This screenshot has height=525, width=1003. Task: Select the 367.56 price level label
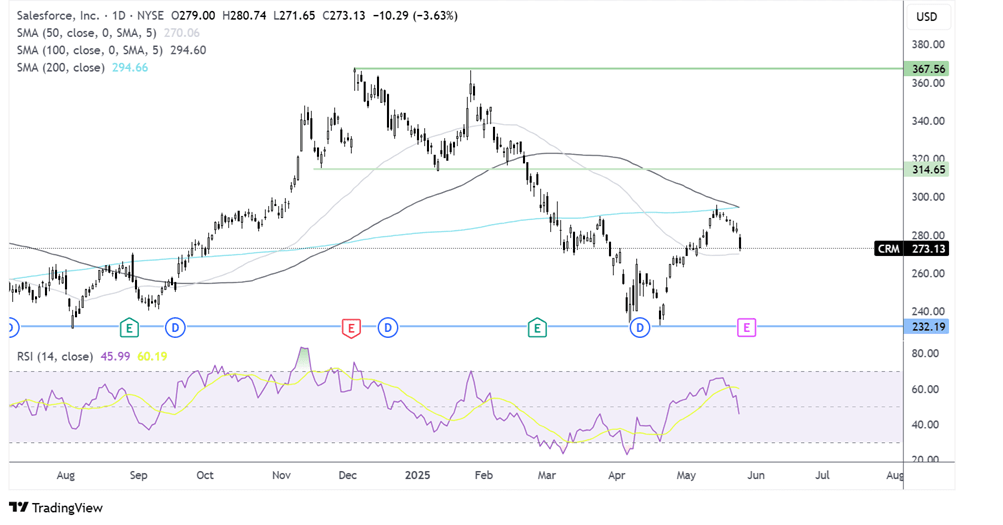coord(926,68)
